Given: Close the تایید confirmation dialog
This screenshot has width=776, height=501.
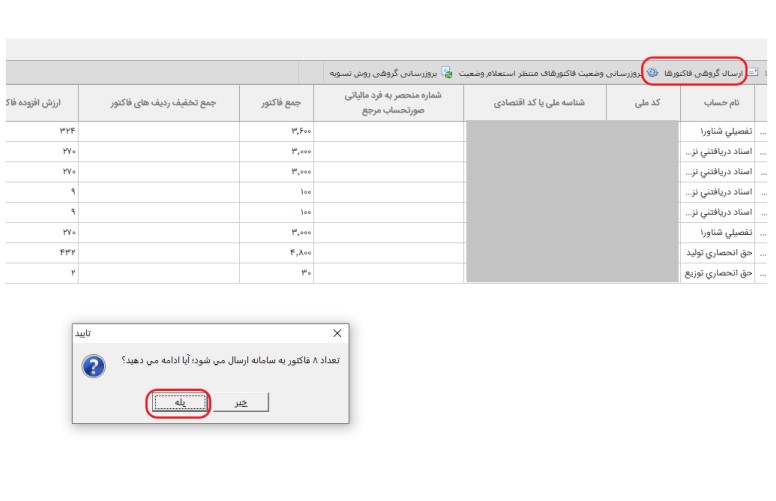Looking at the screenshot, I should click(x=336, y=333).
